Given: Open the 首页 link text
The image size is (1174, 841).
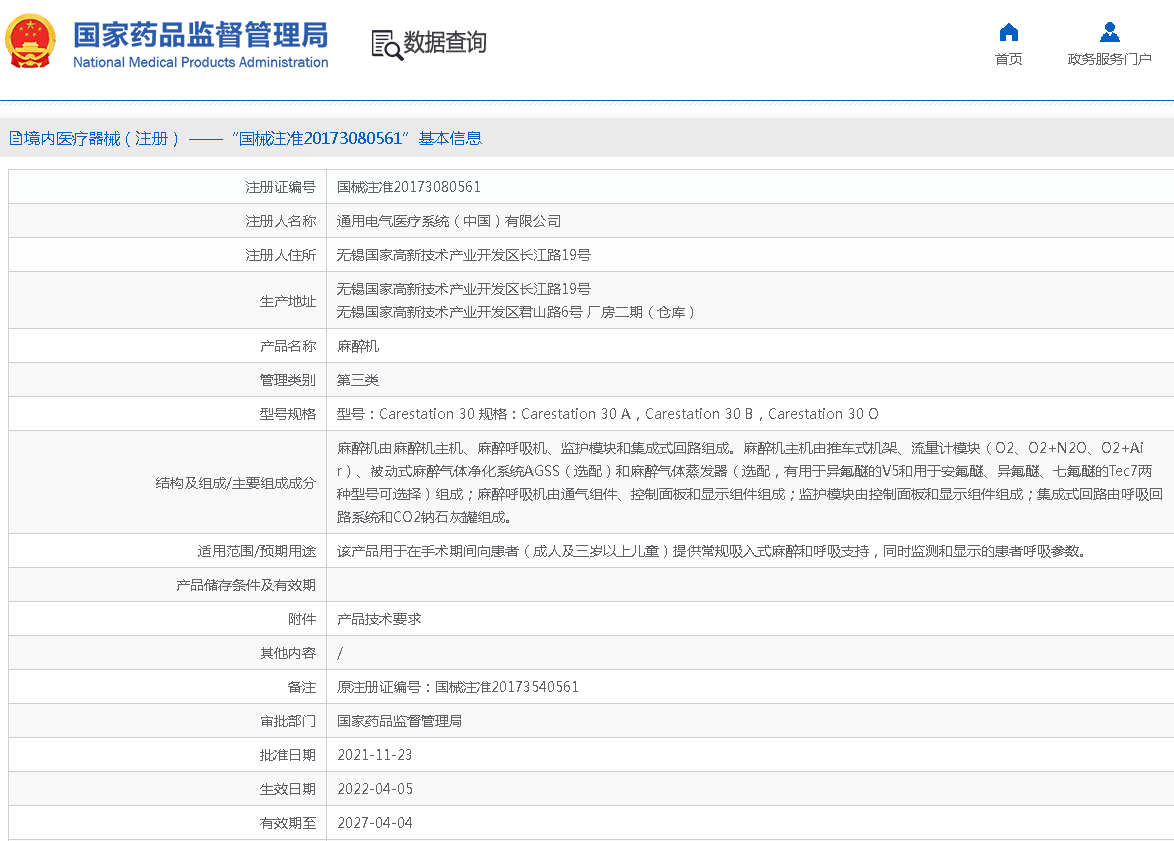Looking at the screenshot, I should tap(1008, 59).
